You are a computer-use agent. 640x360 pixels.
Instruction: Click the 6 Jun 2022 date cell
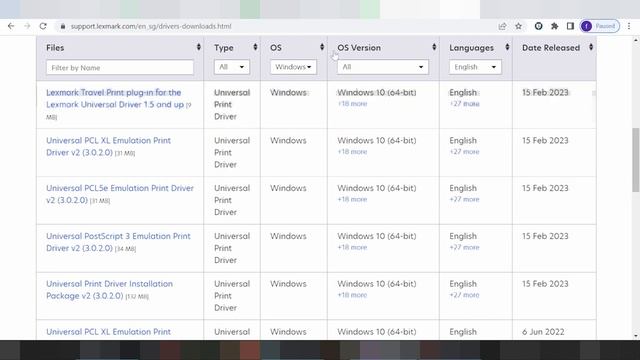[543, 331]
